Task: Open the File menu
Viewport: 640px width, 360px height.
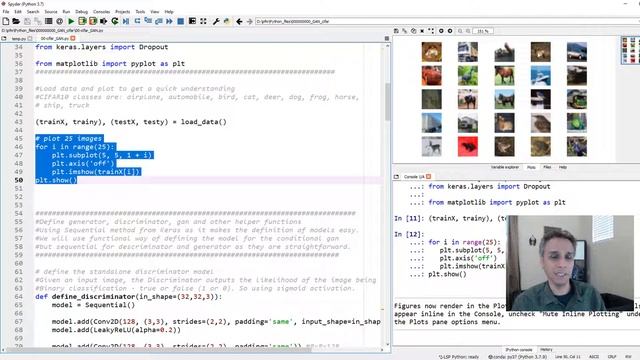Action: click(x=6, y=12)
